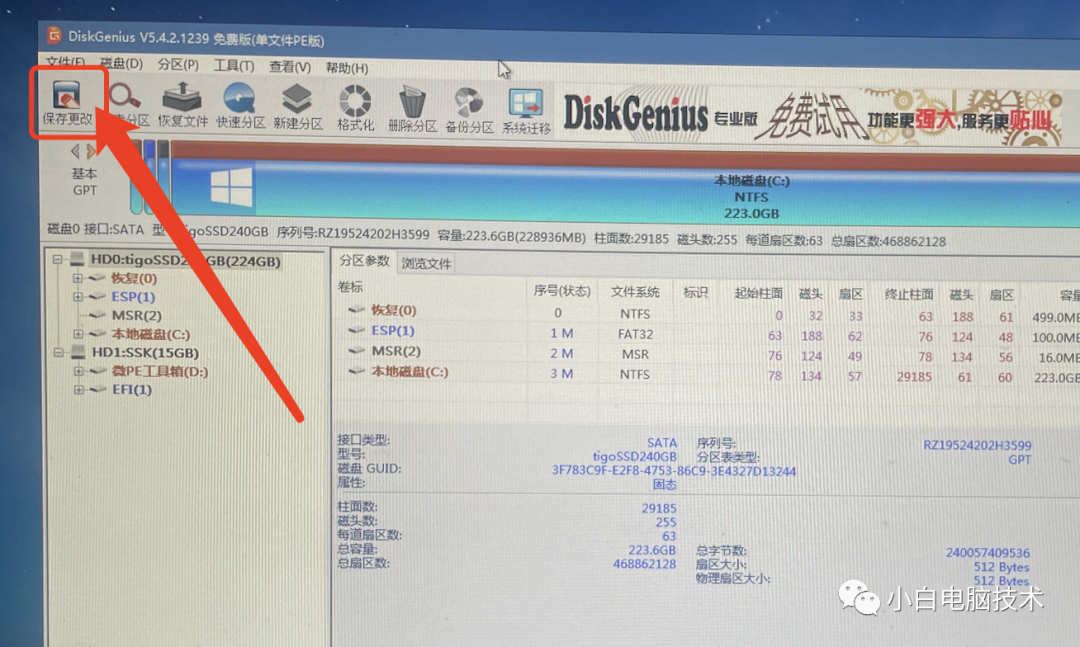
Task: Click the Recover Files (恢复文件) toolbar icon
Action: click(x=183, y=105)
